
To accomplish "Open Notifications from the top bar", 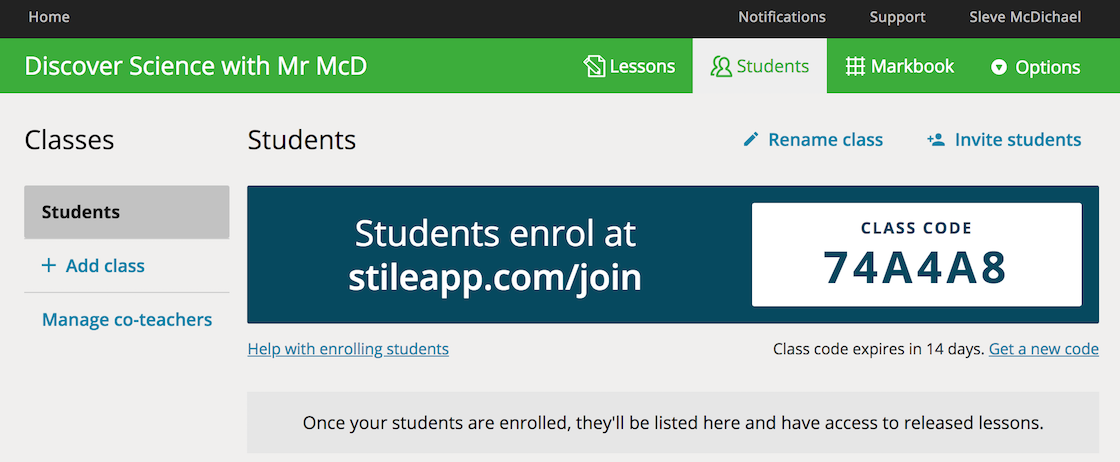I will [x=781, y=17].
